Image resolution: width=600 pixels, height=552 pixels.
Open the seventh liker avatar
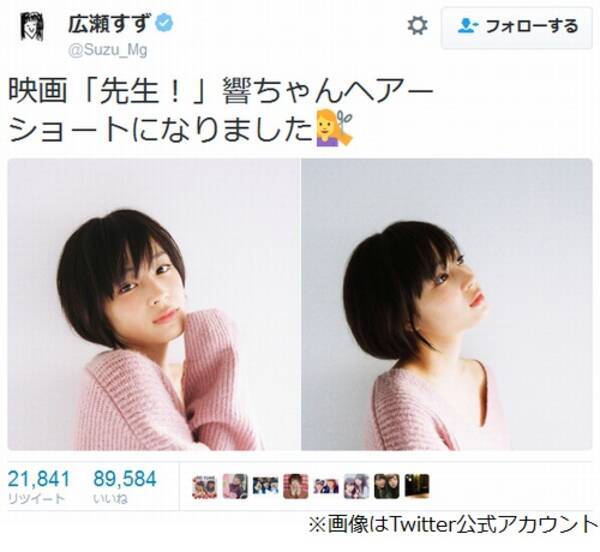tap(386, 487)
